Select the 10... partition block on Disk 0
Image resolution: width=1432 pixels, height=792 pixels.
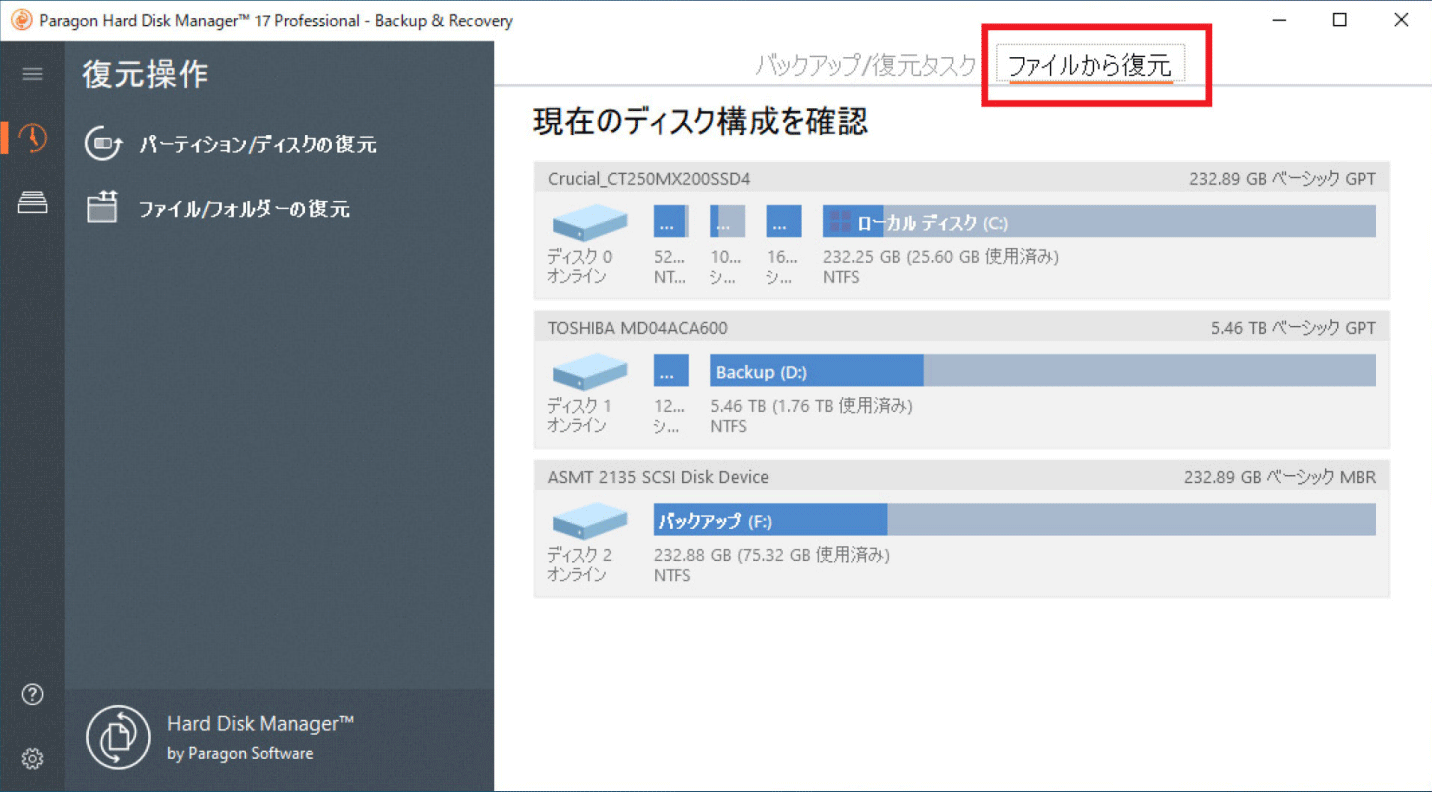[x=727, y=221]
